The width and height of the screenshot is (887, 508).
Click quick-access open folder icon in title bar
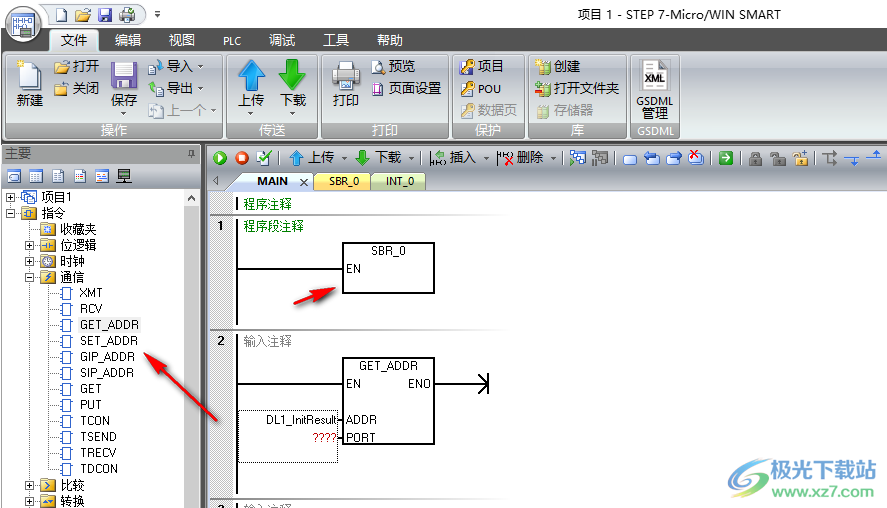(x=83, y=15)
